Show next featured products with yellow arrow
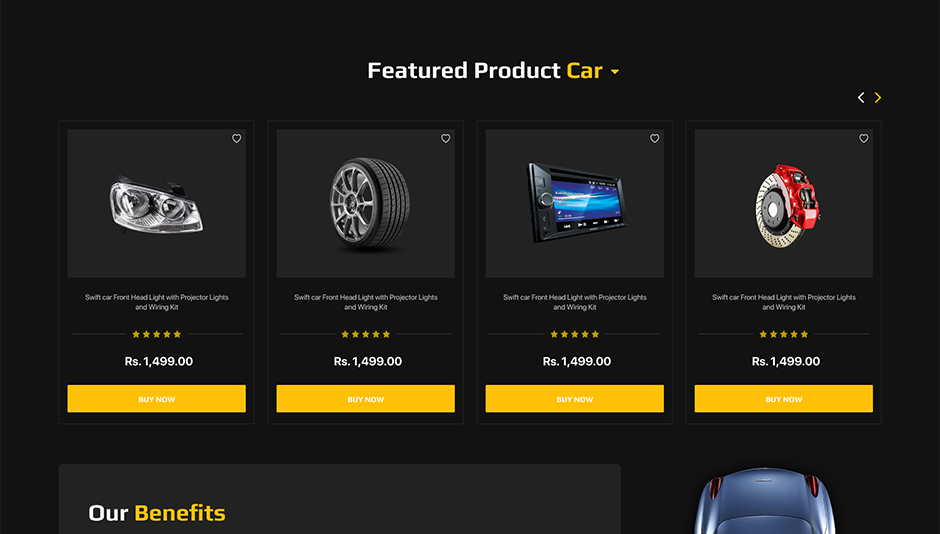Viewport: 940px width, 534px height. coord(878,98)
